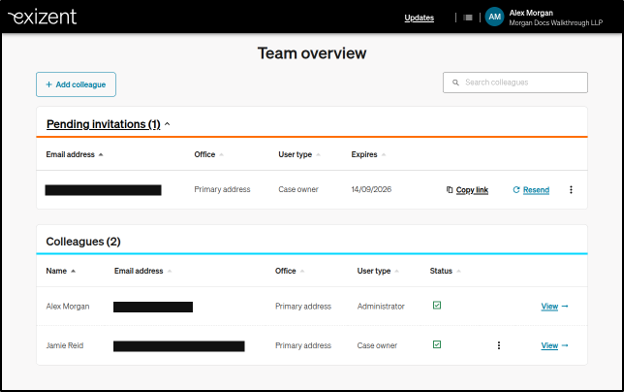
Task: Click Jamie Reid's name
Action: pos(64,345)
